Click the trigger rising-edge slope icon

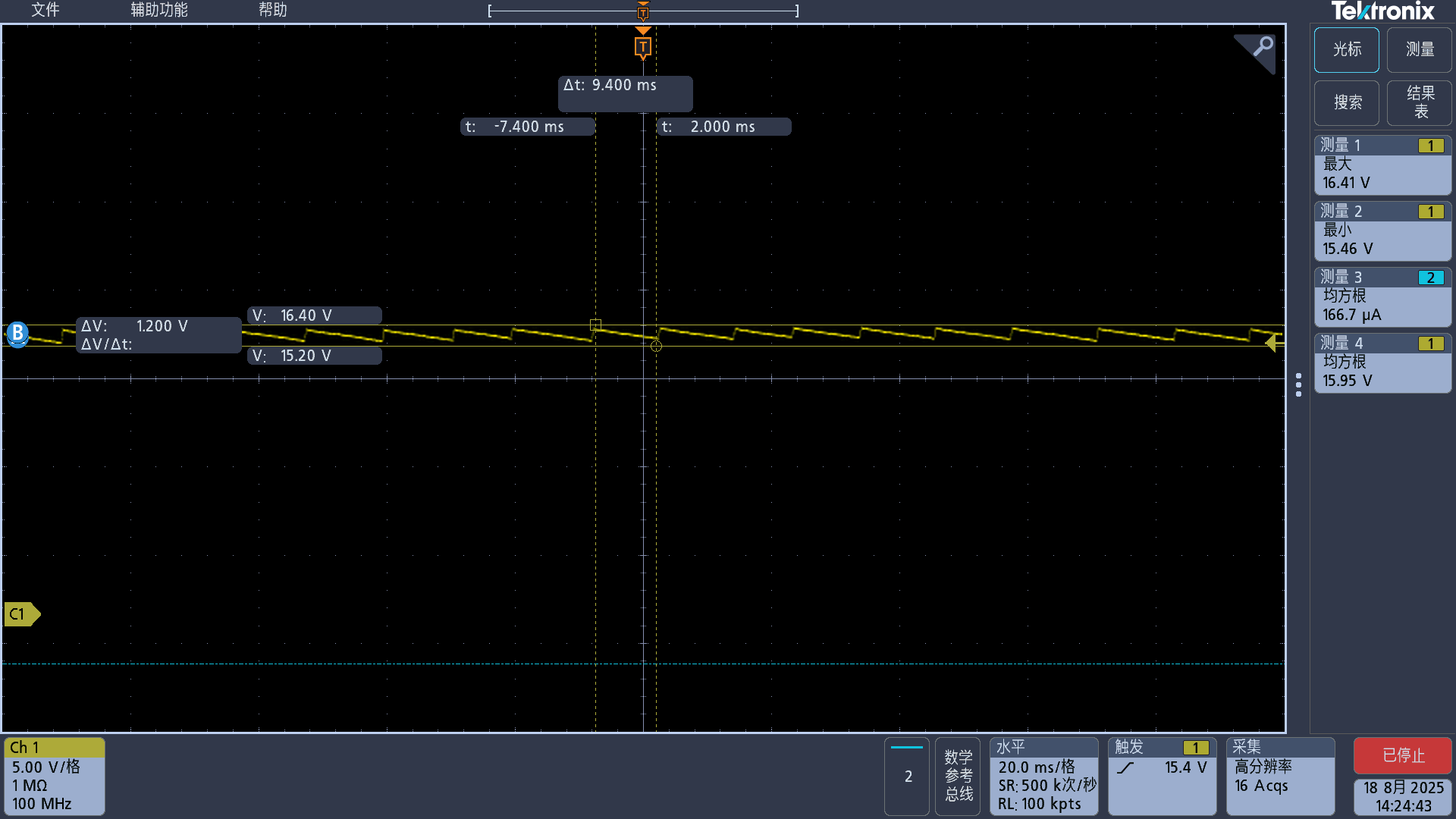[1126, 767]
